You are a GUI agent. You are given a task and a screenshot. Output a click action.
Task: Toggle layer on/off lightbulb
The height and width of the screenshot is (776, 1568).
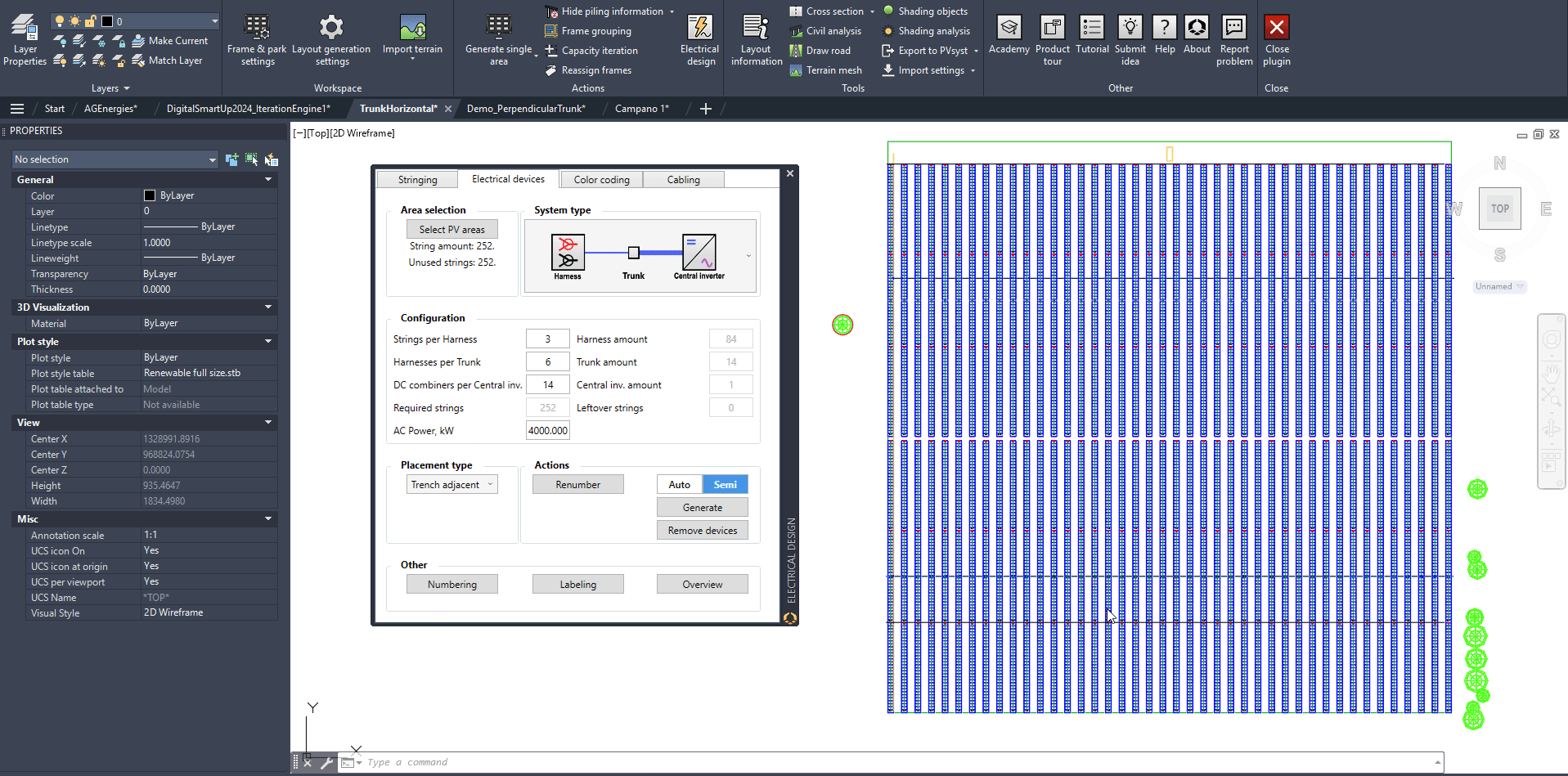[x=59, y=21]
